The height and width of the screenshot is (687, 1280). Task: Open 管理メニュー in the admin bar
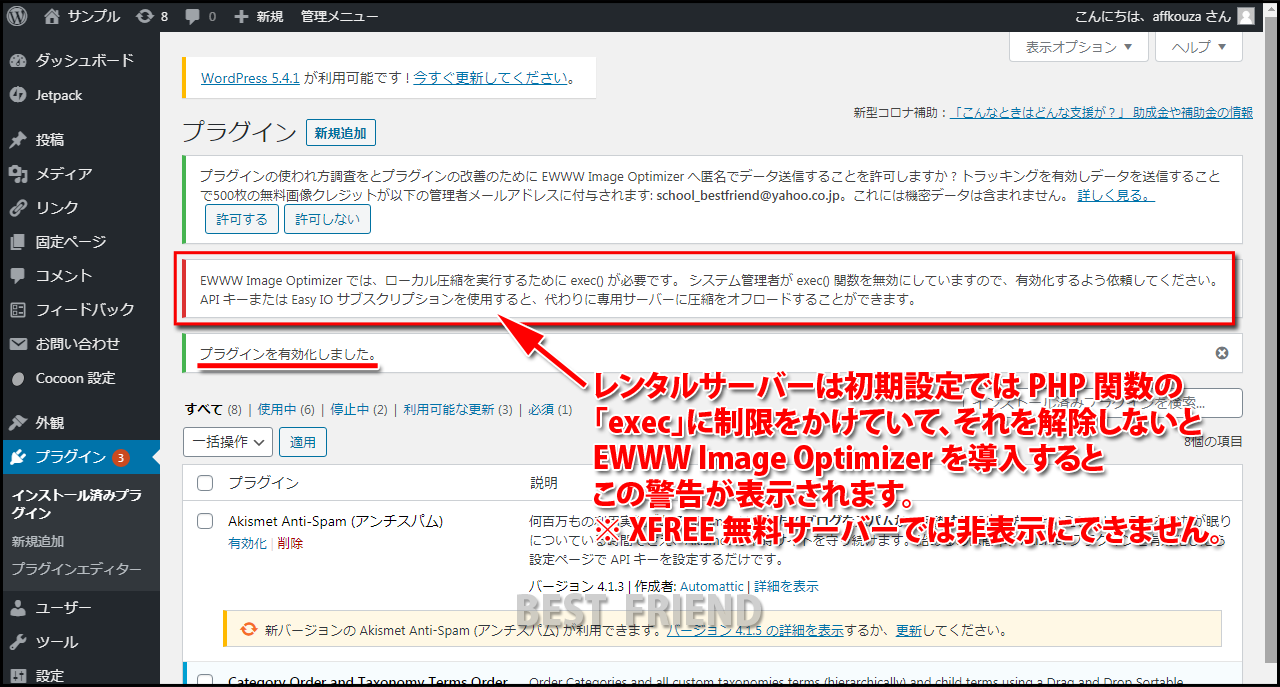point(339,16)
